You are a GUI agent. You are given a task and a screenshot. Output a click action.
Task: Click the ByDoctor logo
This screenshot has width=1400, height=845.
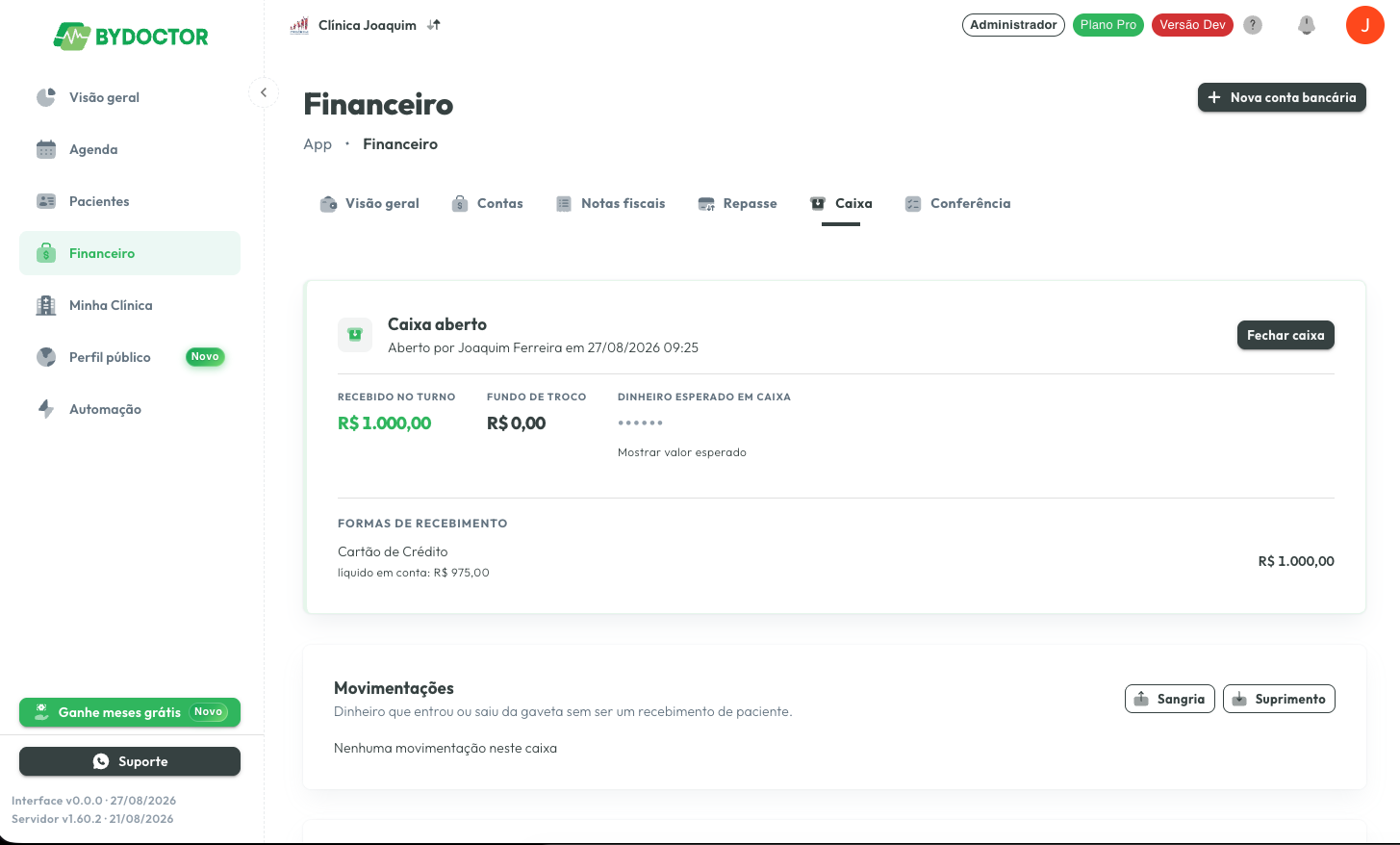131,37
